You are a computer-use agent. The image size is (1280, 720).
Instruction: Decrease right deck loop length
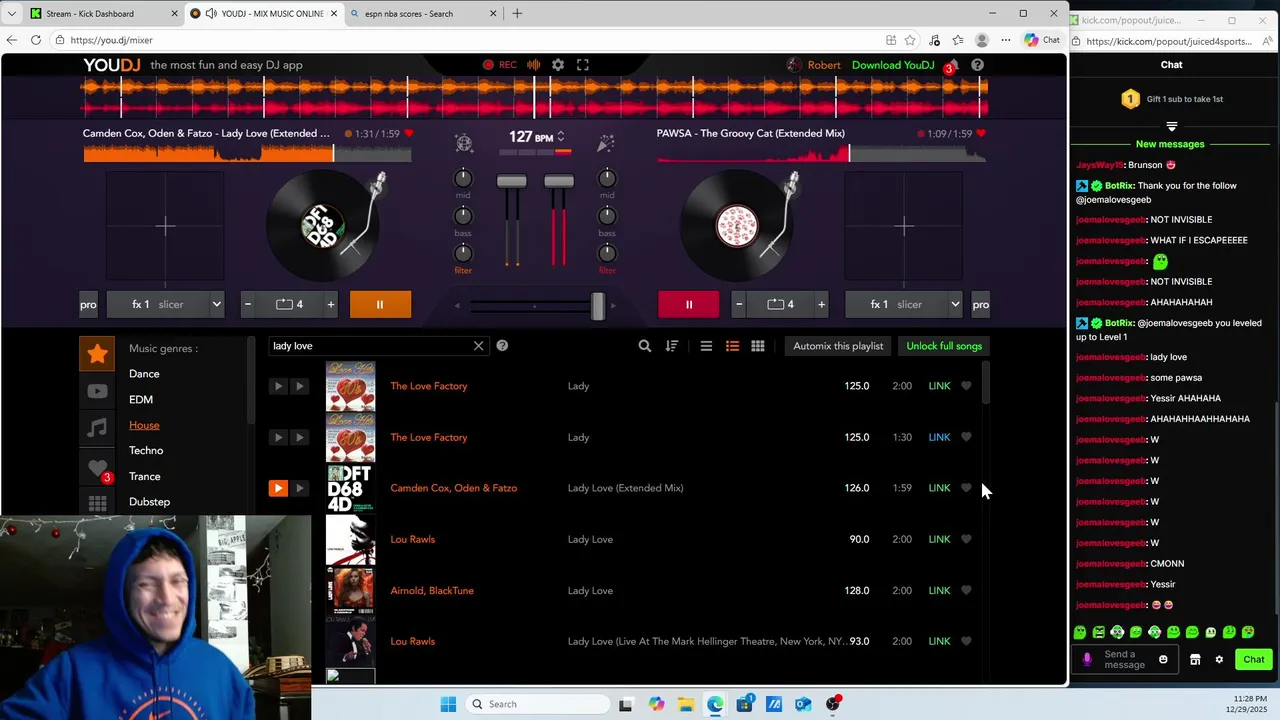pos(739,304)
